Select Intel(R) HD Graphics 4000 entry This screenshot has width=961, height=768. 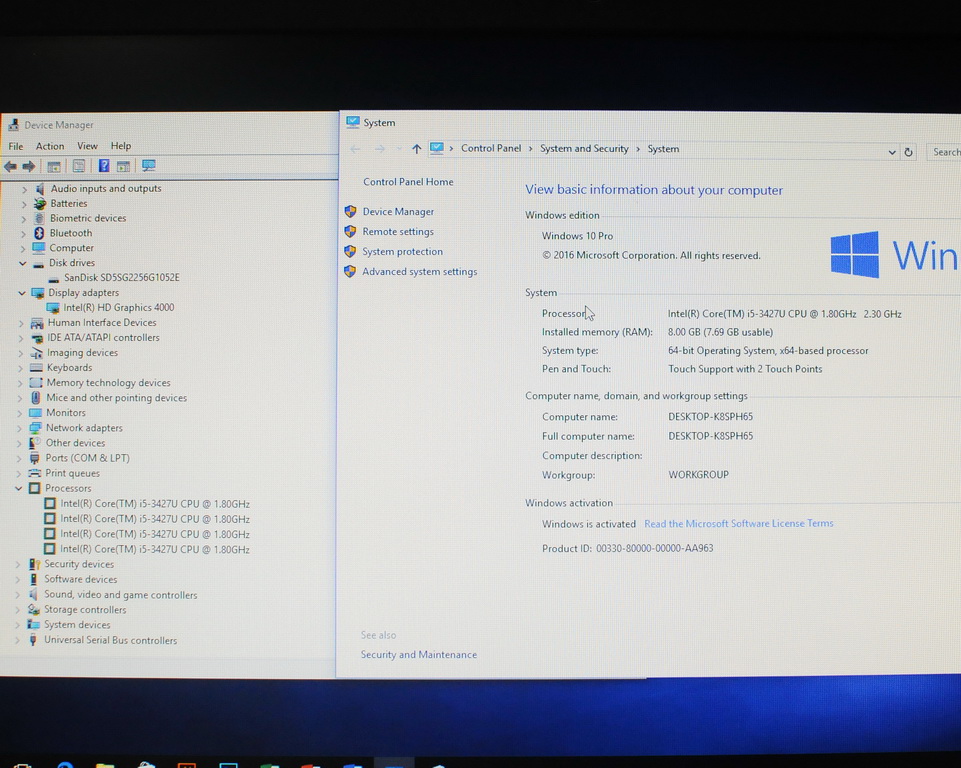(x=119, y=308)
